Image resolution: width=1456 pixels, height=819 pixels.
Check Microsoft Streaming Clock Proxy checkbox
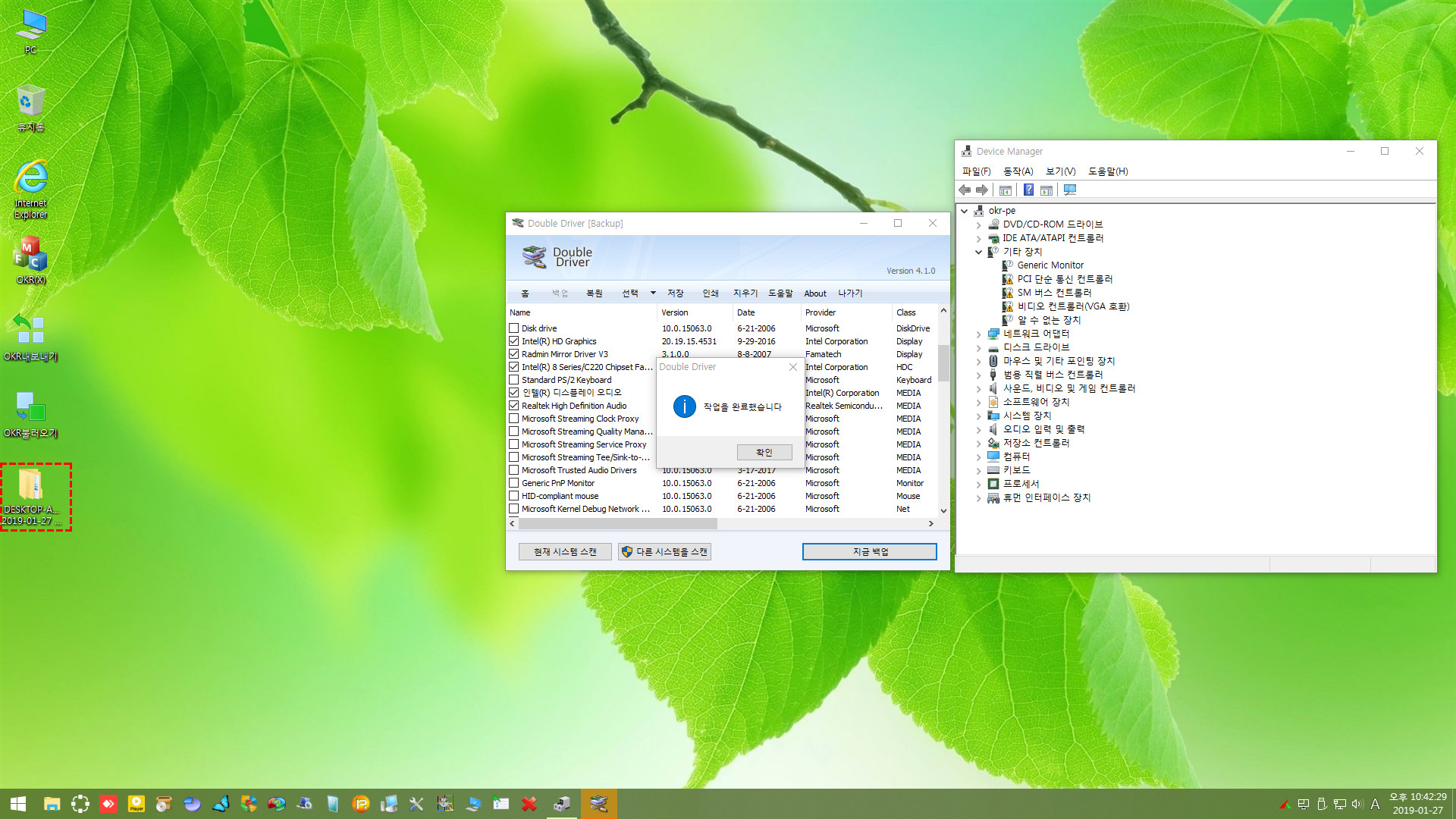514,419
